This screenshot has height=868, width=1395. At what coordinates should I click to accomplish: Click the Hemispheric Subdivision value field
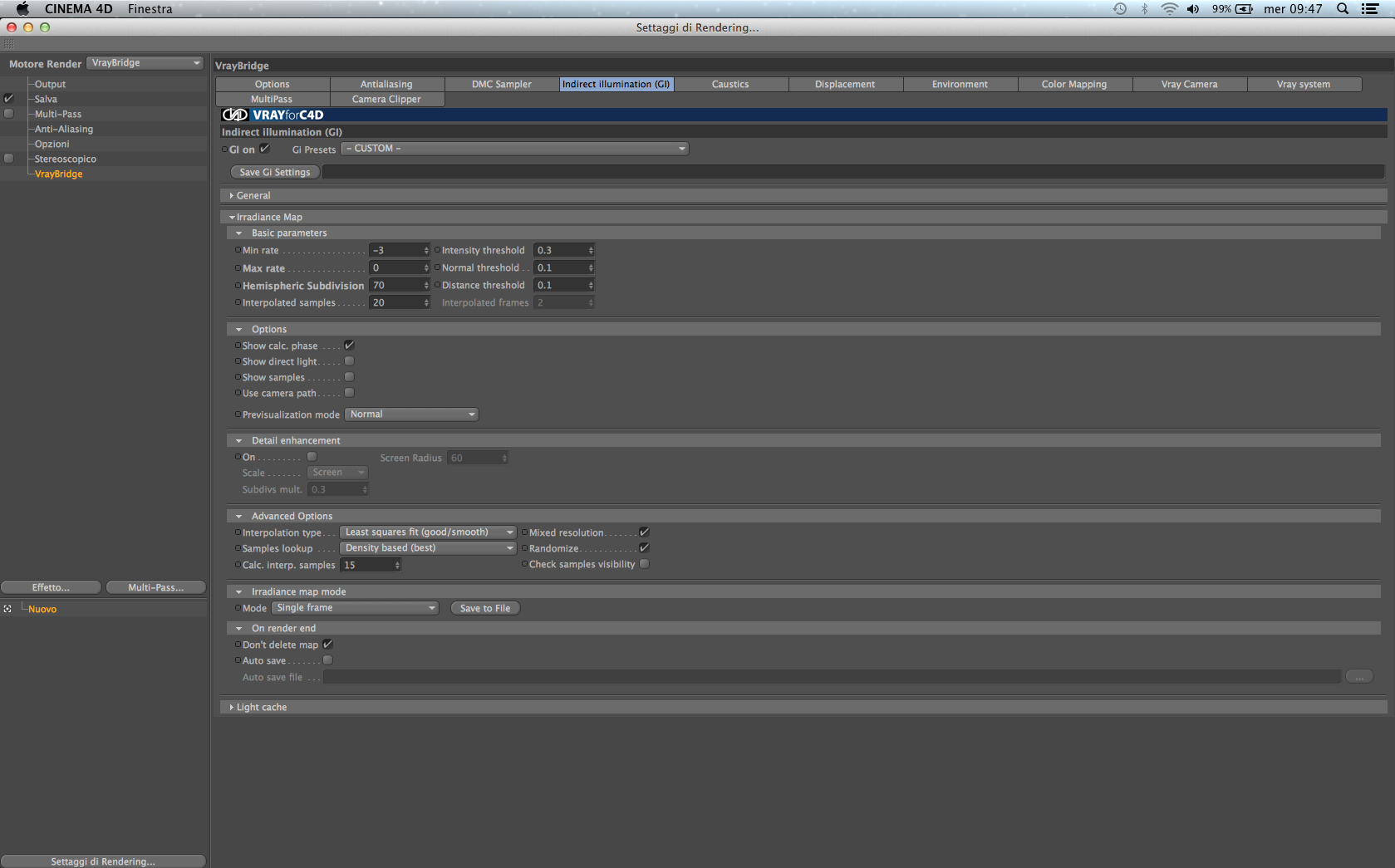tap(396, 285)
